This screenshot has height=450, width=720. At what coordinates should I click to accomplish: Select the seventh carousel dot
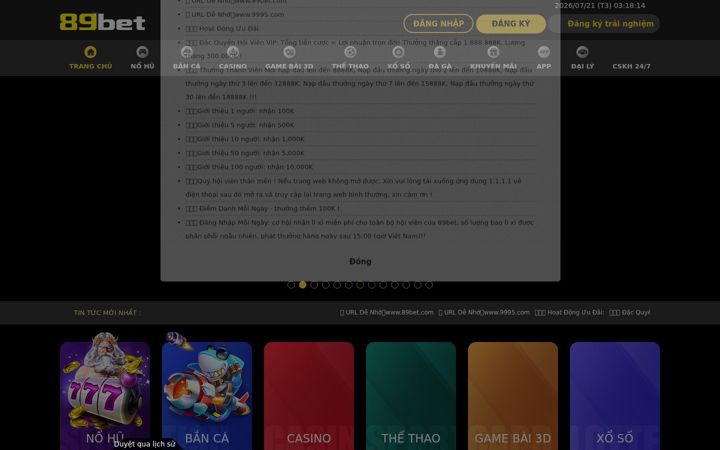[360, 285]
